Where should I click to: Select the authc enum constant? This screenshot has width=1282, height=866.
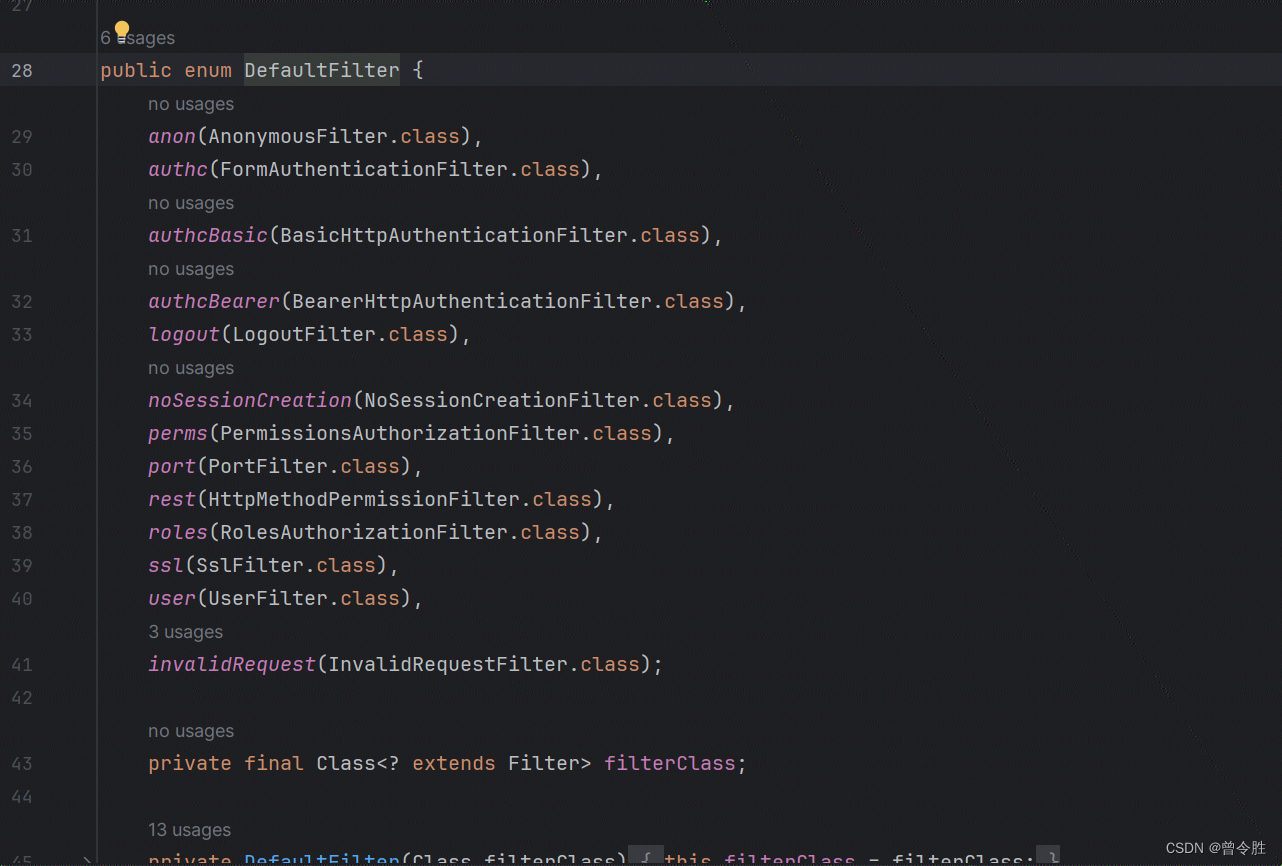pyautogui.click(x=178, y=169)
